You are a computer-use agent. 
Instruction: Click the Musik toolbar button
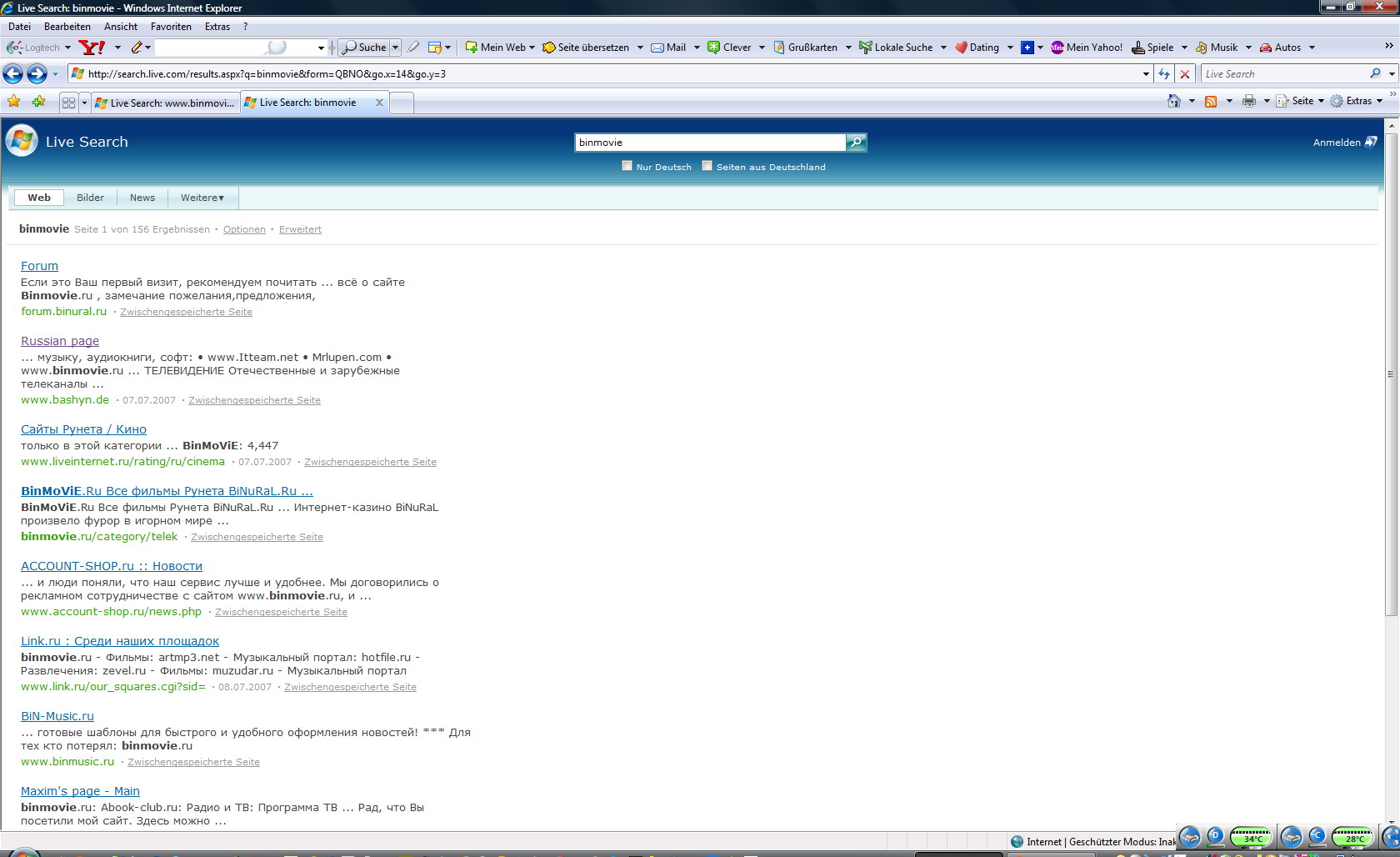(1217, 48)
